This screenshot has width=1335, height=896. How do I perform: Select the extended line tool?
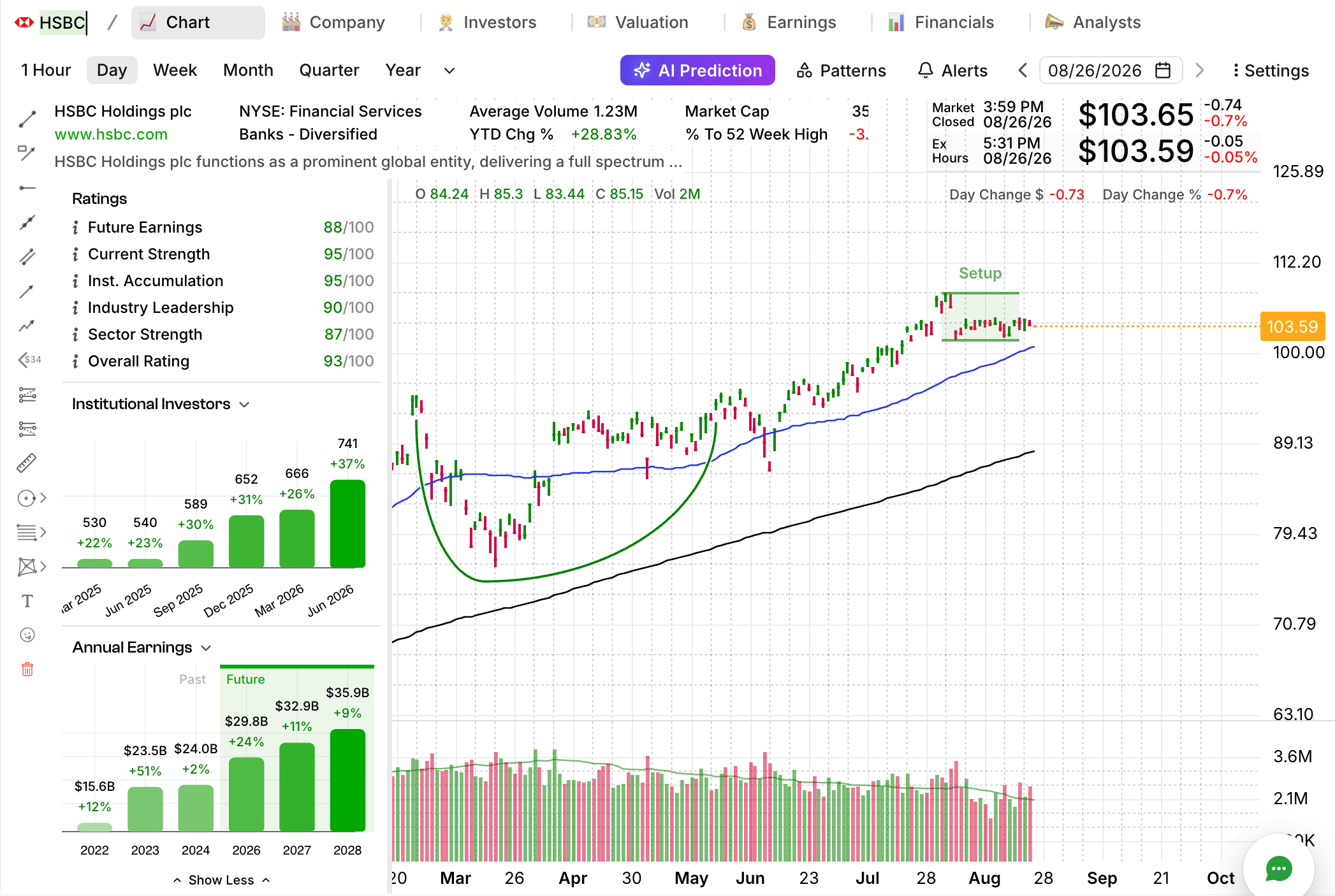point(27,222)
